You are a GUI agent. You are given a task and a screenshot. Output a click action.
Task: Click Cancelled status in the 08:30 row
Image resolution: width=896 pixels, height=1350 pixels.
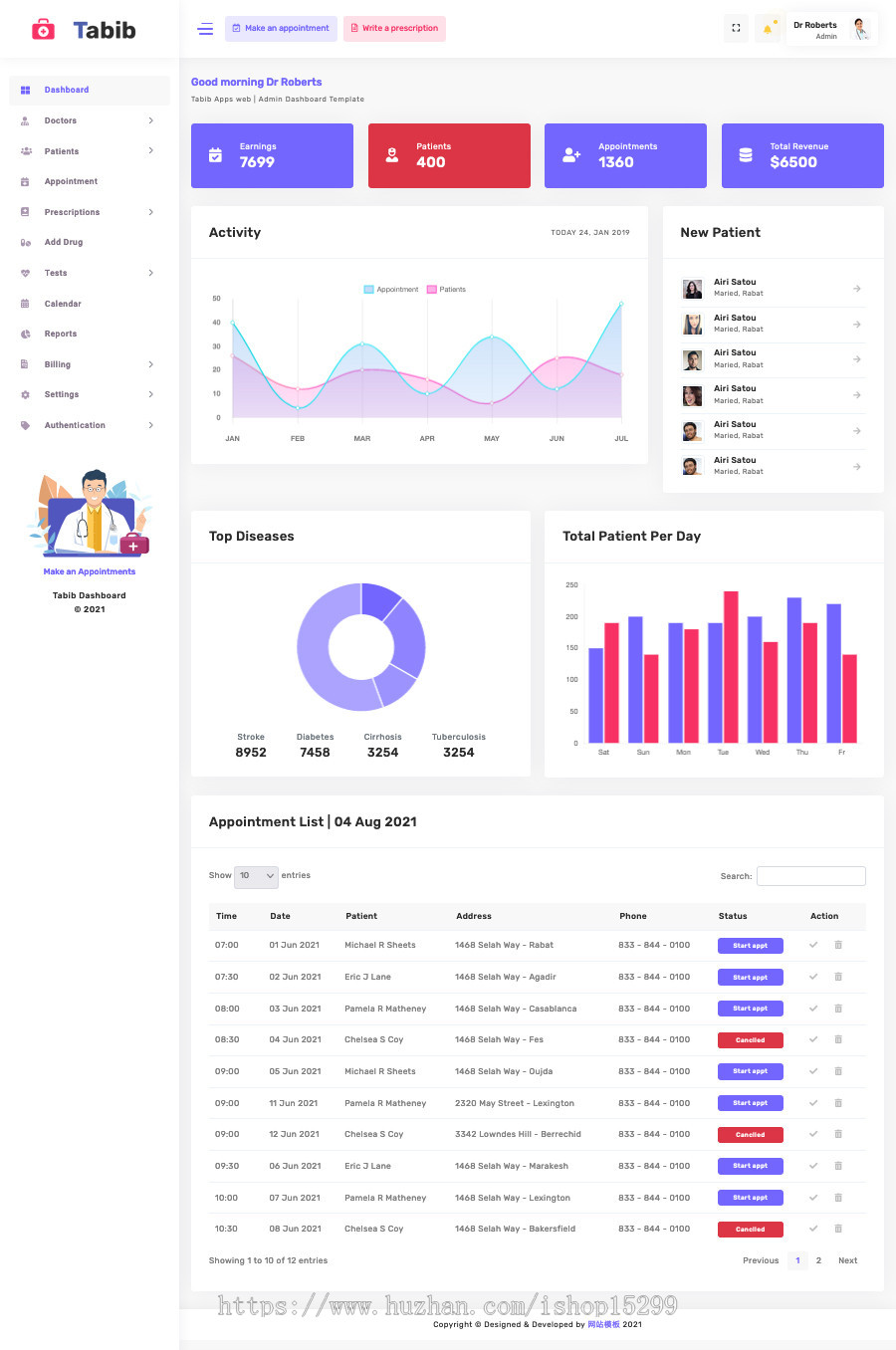751,1040
